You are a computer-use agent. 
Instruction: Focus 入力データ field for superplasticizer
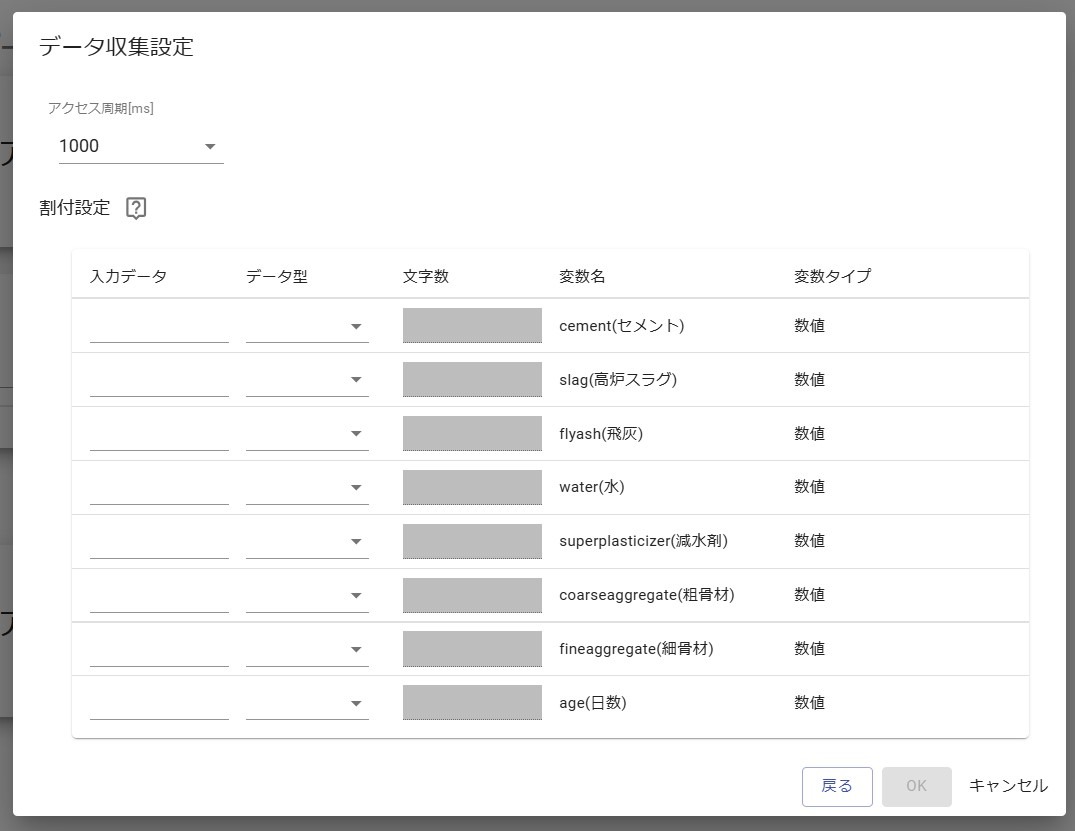159,543
